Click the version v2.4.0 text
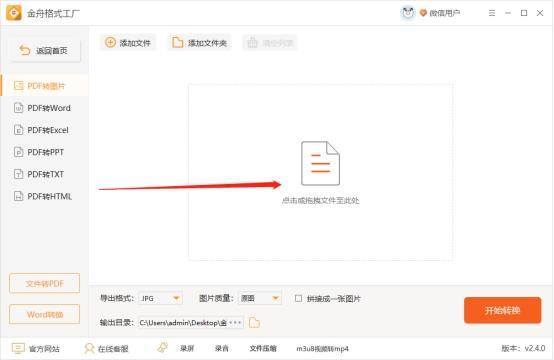This screenshot has height=360, width=554. (523, 348)
